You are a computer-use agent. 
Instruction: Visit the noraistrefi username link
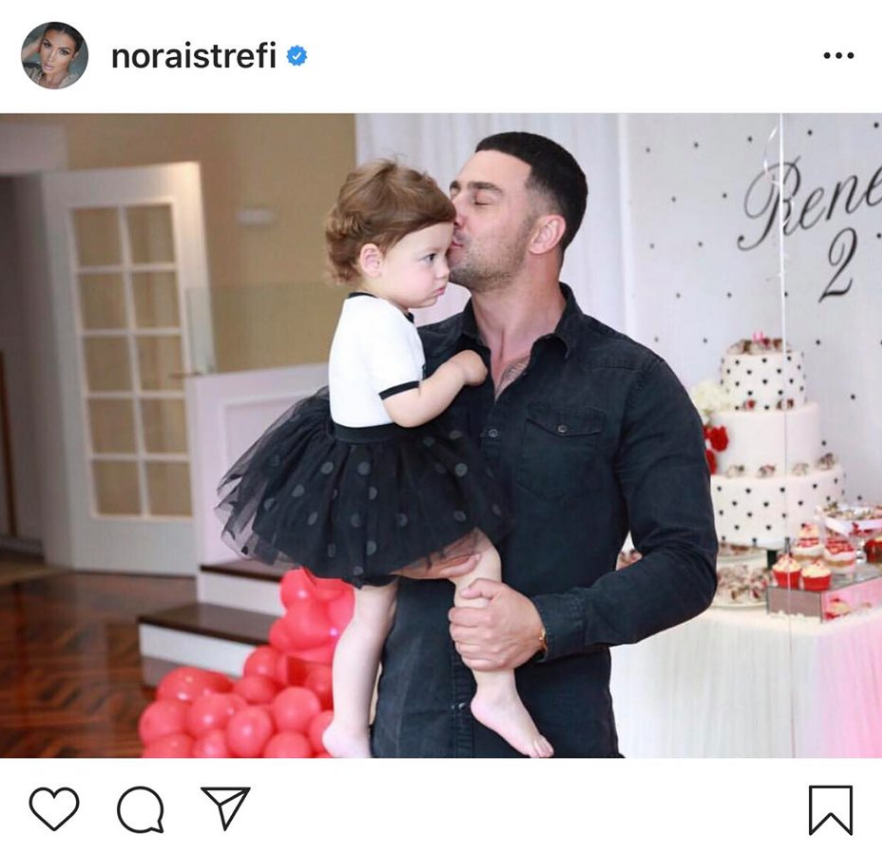point(194,56)
